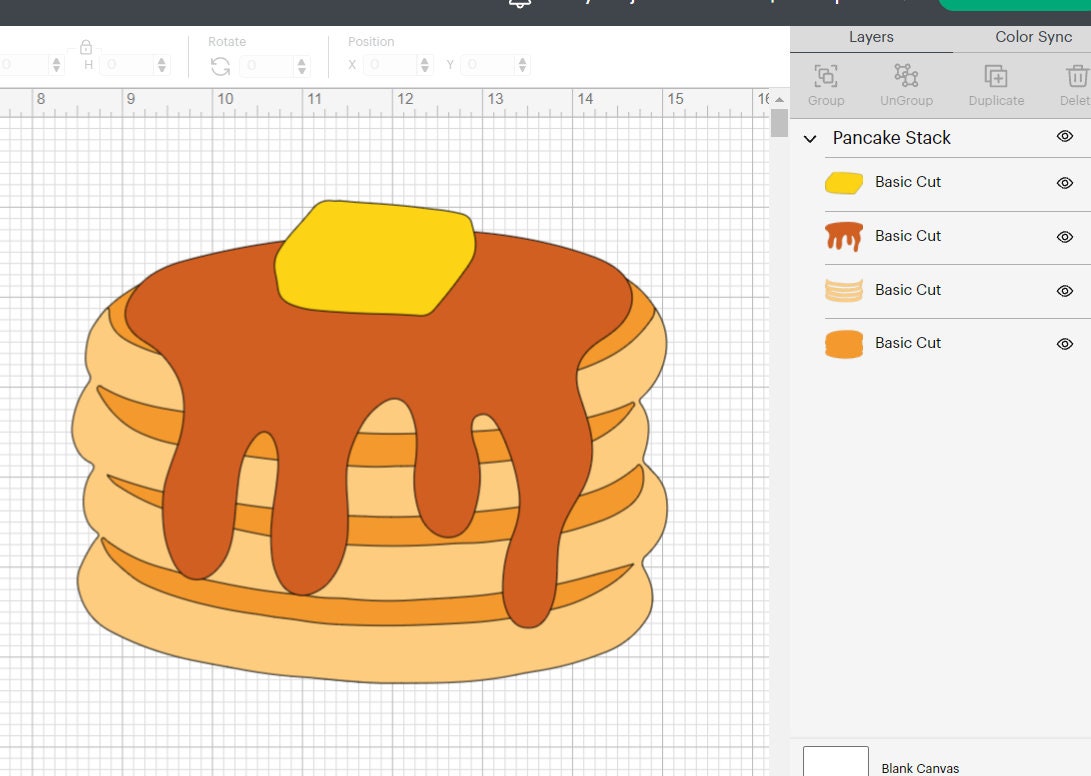Screen dimensions: 1091x776
Task: Click the Position X input field
Action: pyautogui.click(x=390, y=63)
